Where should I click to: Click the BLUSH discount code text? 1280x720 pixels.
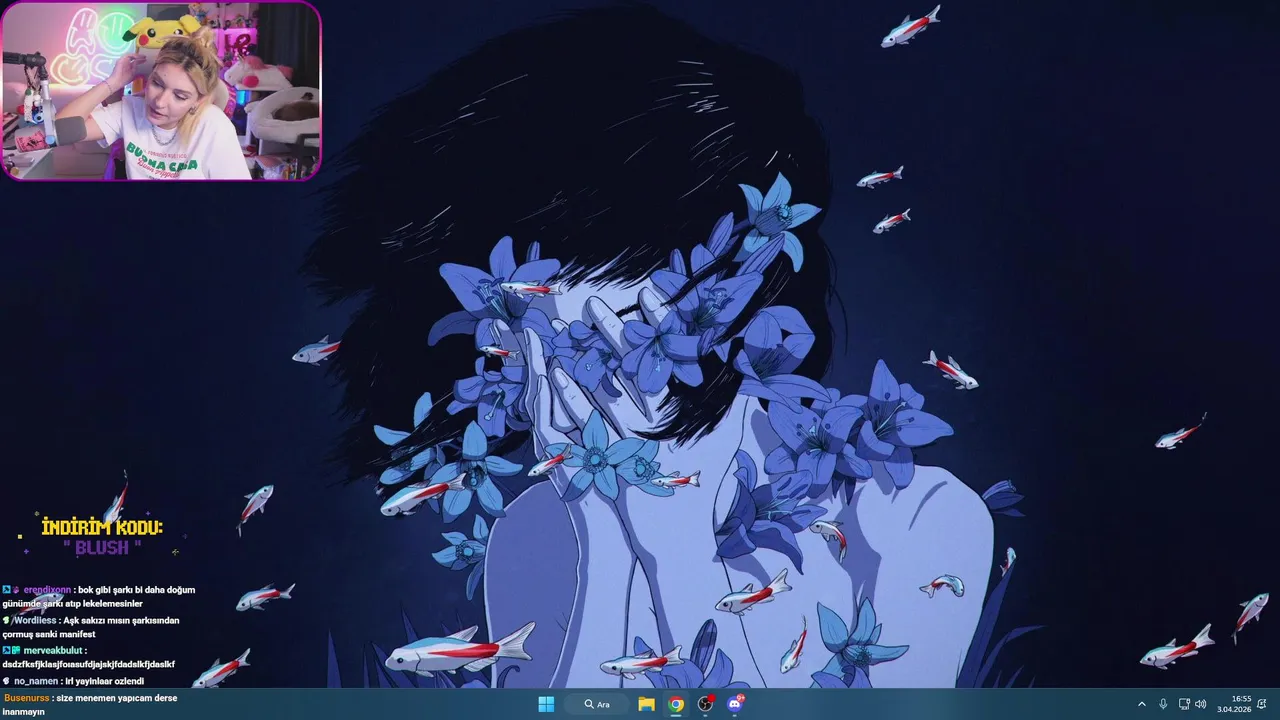tap(102, 548)
